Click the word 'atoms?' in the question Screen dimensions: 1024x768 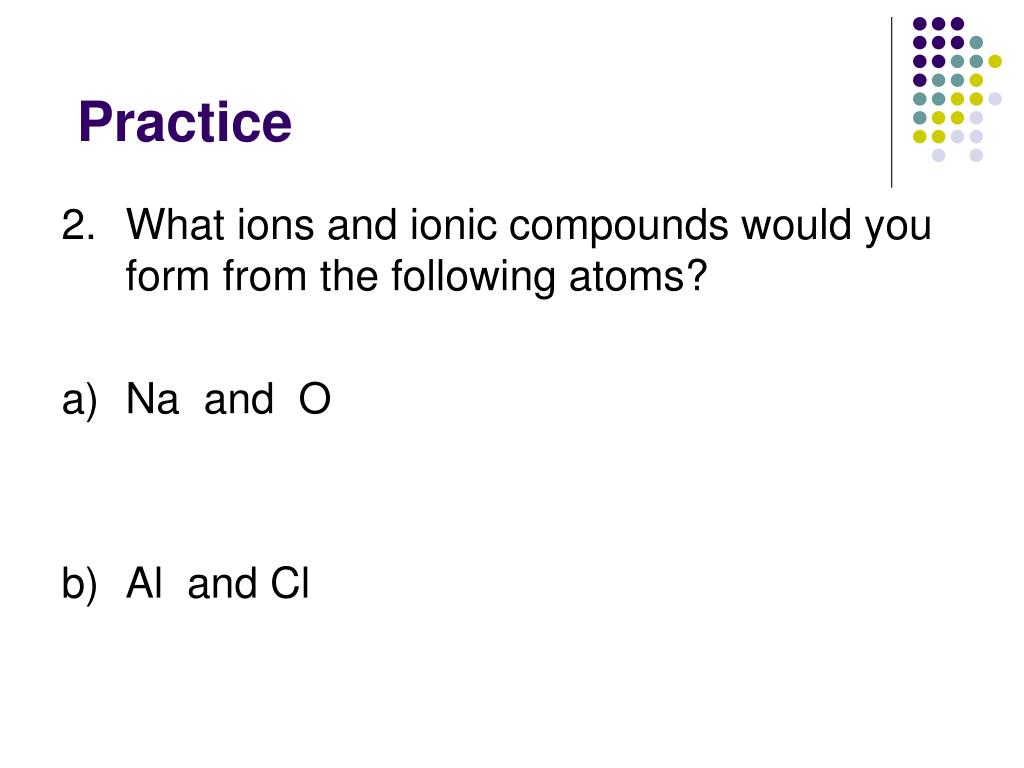pyautogui.click(x=638, y=276)
